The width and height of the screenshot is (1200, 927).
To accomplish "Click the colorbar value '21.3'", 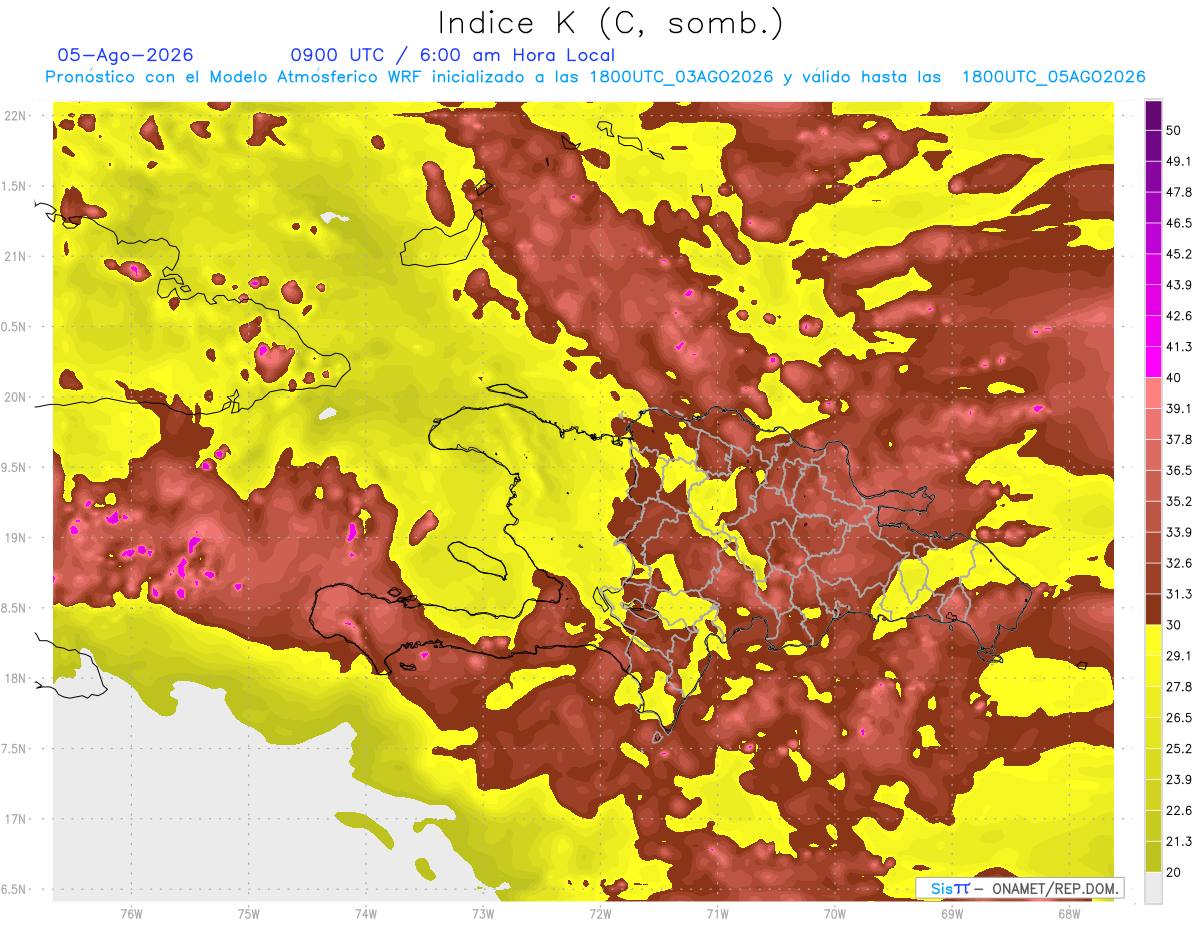I will (1179, 841).
